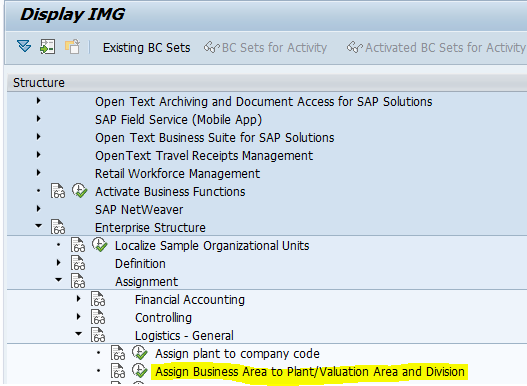Expand the SAP NetWeaver node
This screenshot has height=386, width=527.
click(x=39, y=209)
